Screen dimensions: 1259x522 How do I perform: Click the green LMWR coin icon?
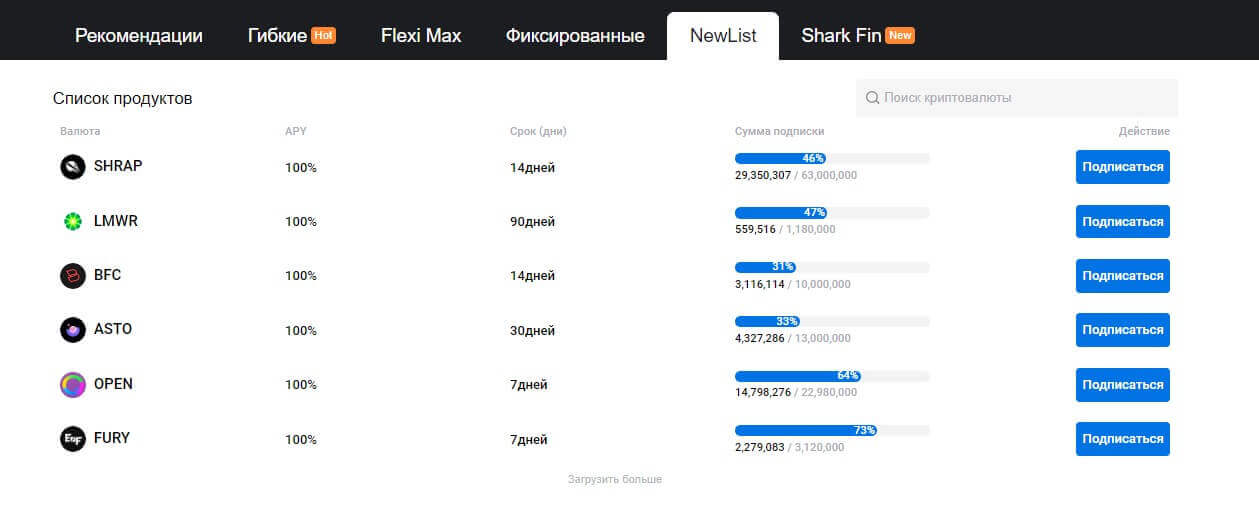click(x=73, y=222)
